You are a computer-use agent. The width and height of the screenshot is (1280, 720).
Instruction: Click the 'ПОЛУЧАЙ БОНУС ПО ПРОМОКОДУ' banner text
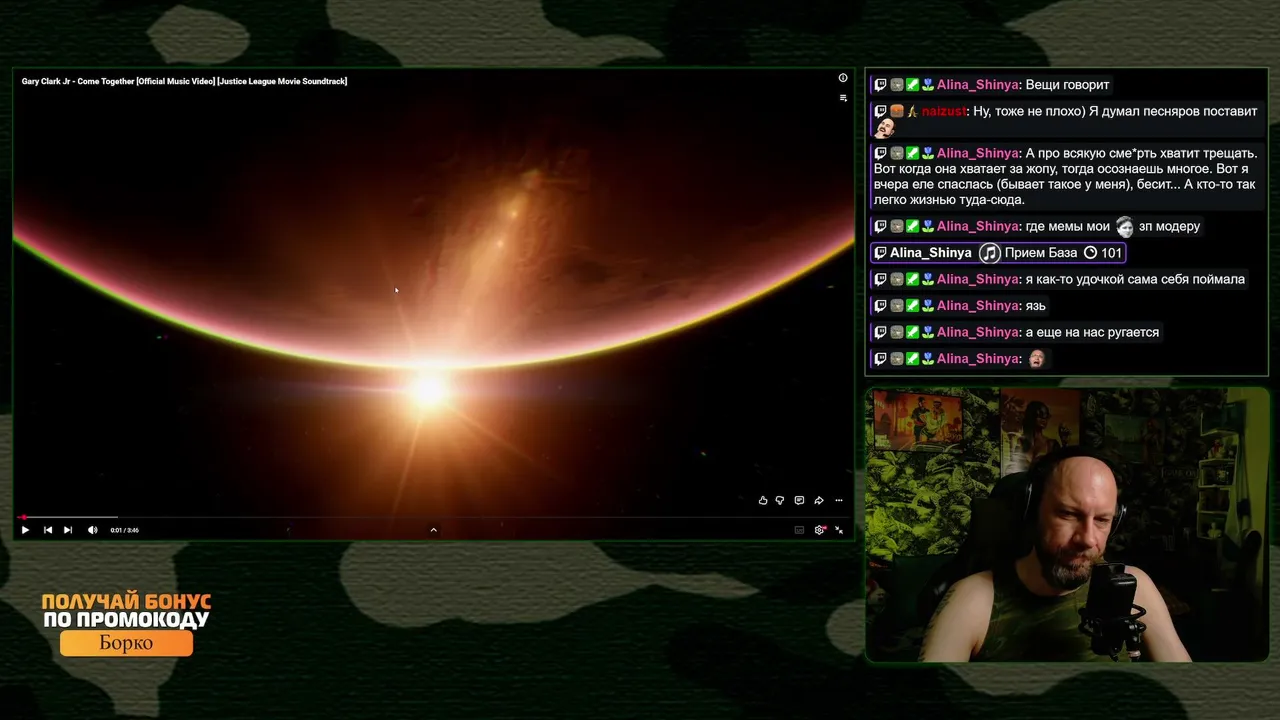click(x=126, y=610)
